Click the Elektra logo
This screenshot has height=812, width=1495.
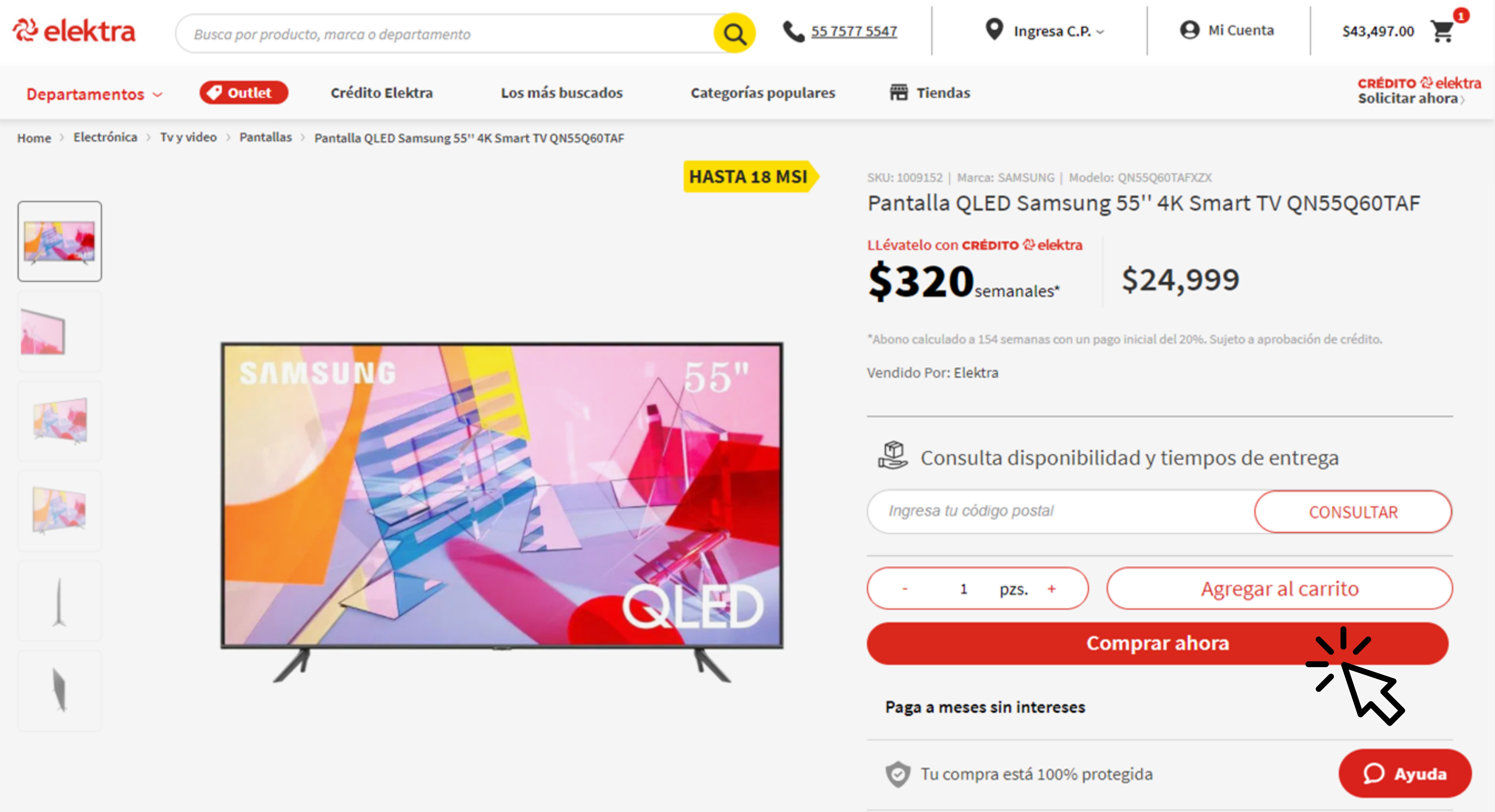click(74, 31)
